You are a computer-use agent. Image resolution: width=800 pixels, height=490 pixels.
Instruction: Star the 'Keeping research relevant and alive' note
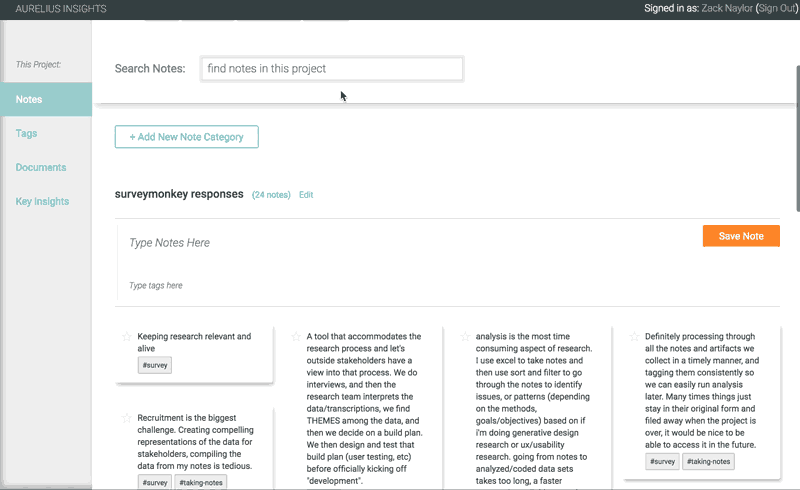click(127, 337)
